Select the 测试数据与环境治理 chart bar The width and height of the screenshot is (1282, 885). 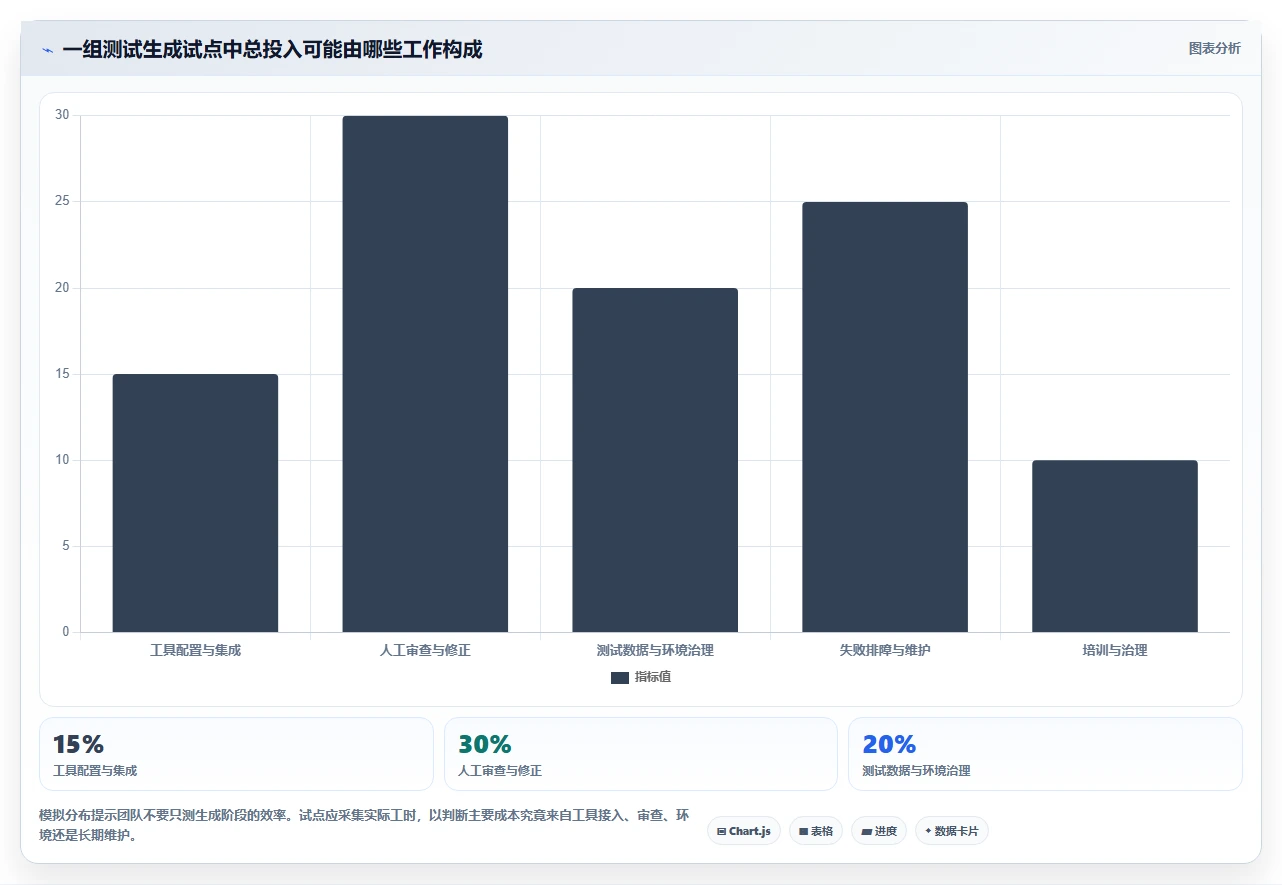point(655,460)
